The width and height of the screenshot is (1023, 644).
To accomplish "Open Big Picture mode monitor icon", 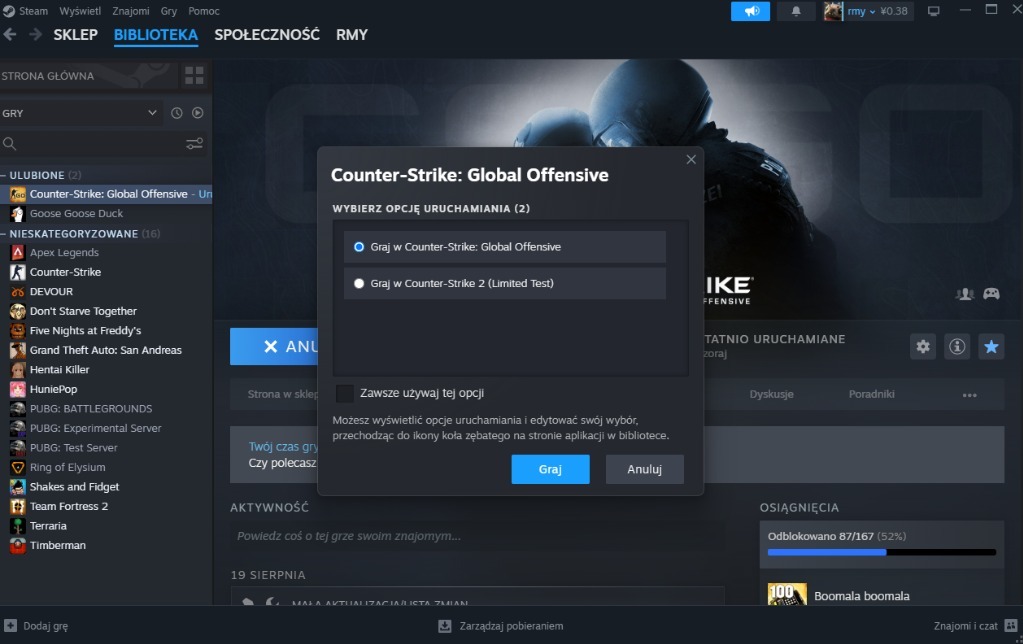I will [x=934, y=11].
